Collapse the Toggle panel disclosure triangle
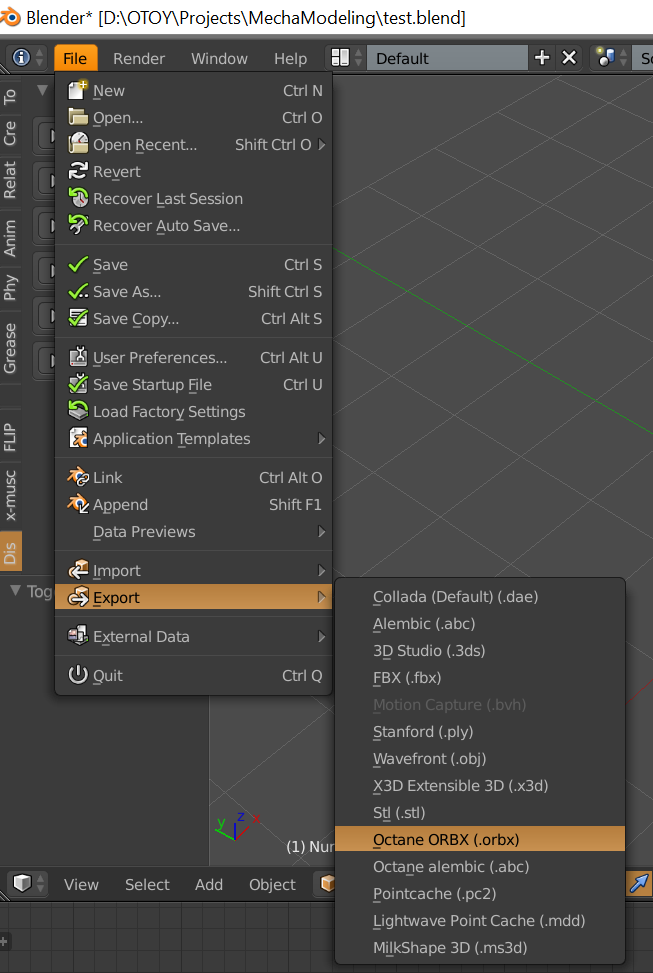This screenshot has height=973, width=653. [x=16, y=590]
